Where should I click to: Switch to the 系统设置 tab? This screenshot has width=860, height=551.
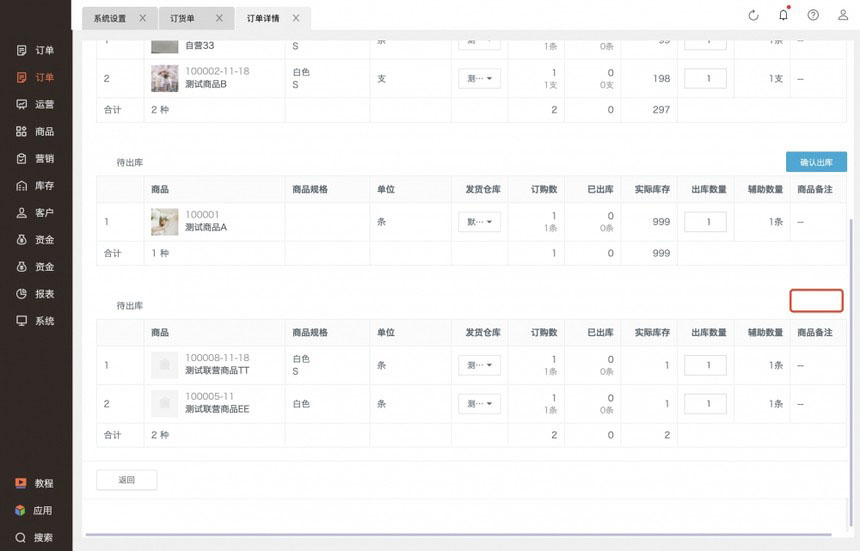tap(110, 18)
